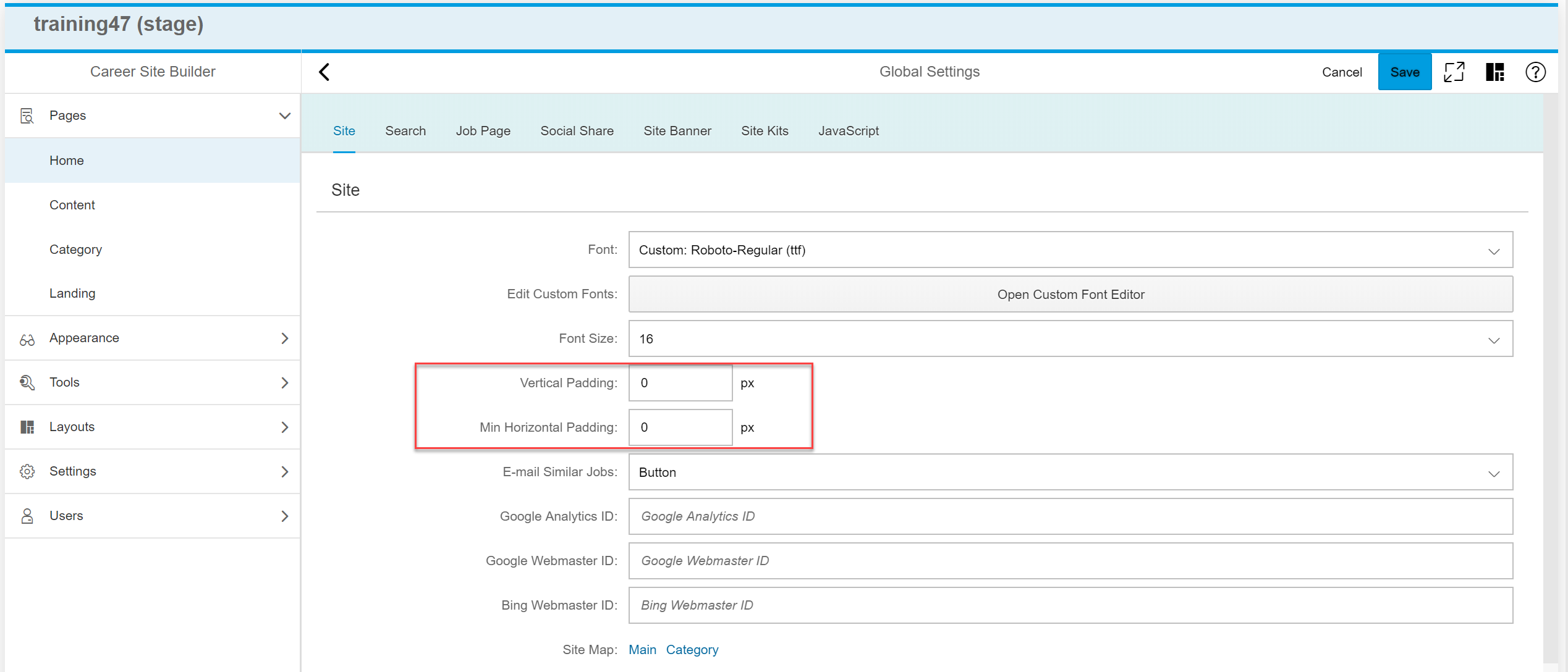Screen dimensions: 1568x672
Task: Select the Category page item in sidebar
Action: point(152,249)
